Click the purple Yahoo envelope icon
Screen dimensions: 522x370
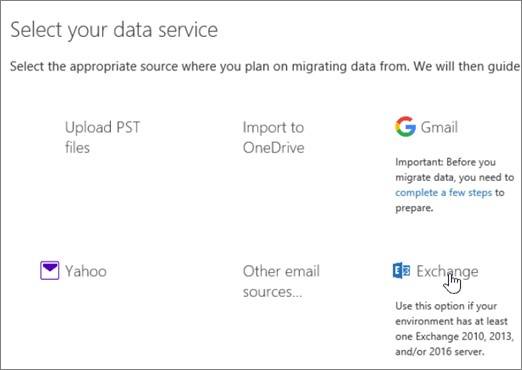(50, 270)
